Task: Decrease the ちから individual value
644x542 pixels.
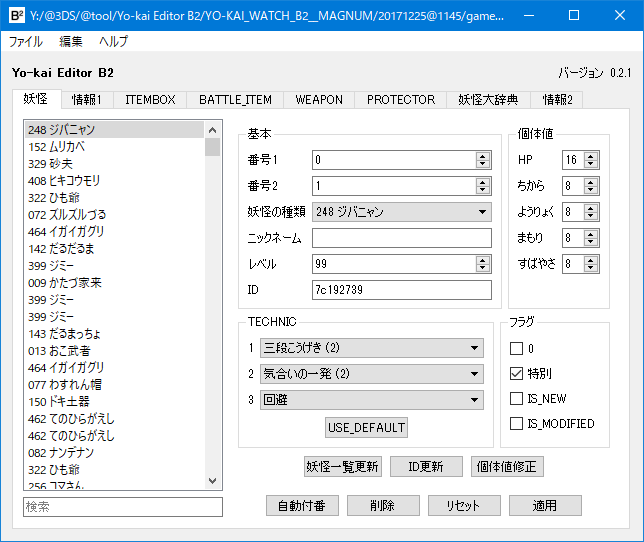Action: tap(591, 190)
